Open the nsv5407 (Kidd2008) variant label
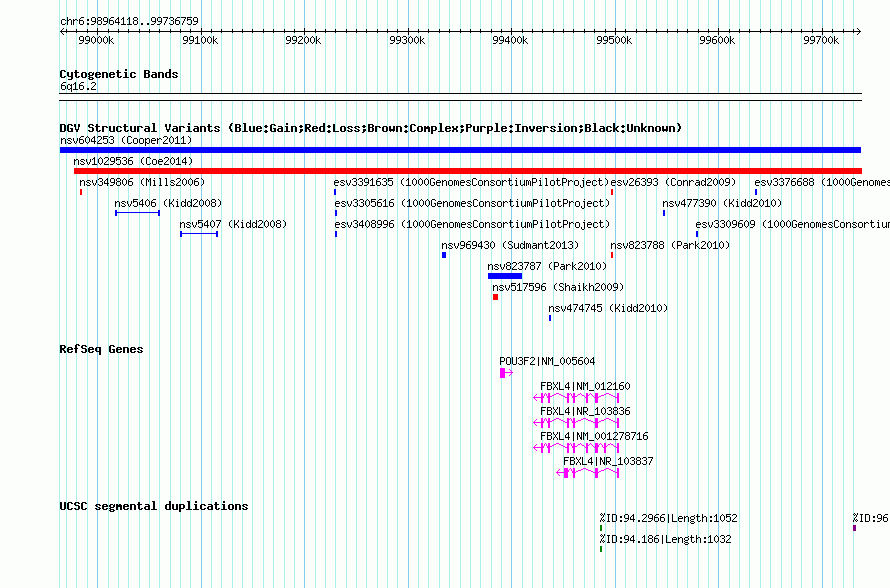The height and width of the screenshot is (588, 890). point(233,224)
